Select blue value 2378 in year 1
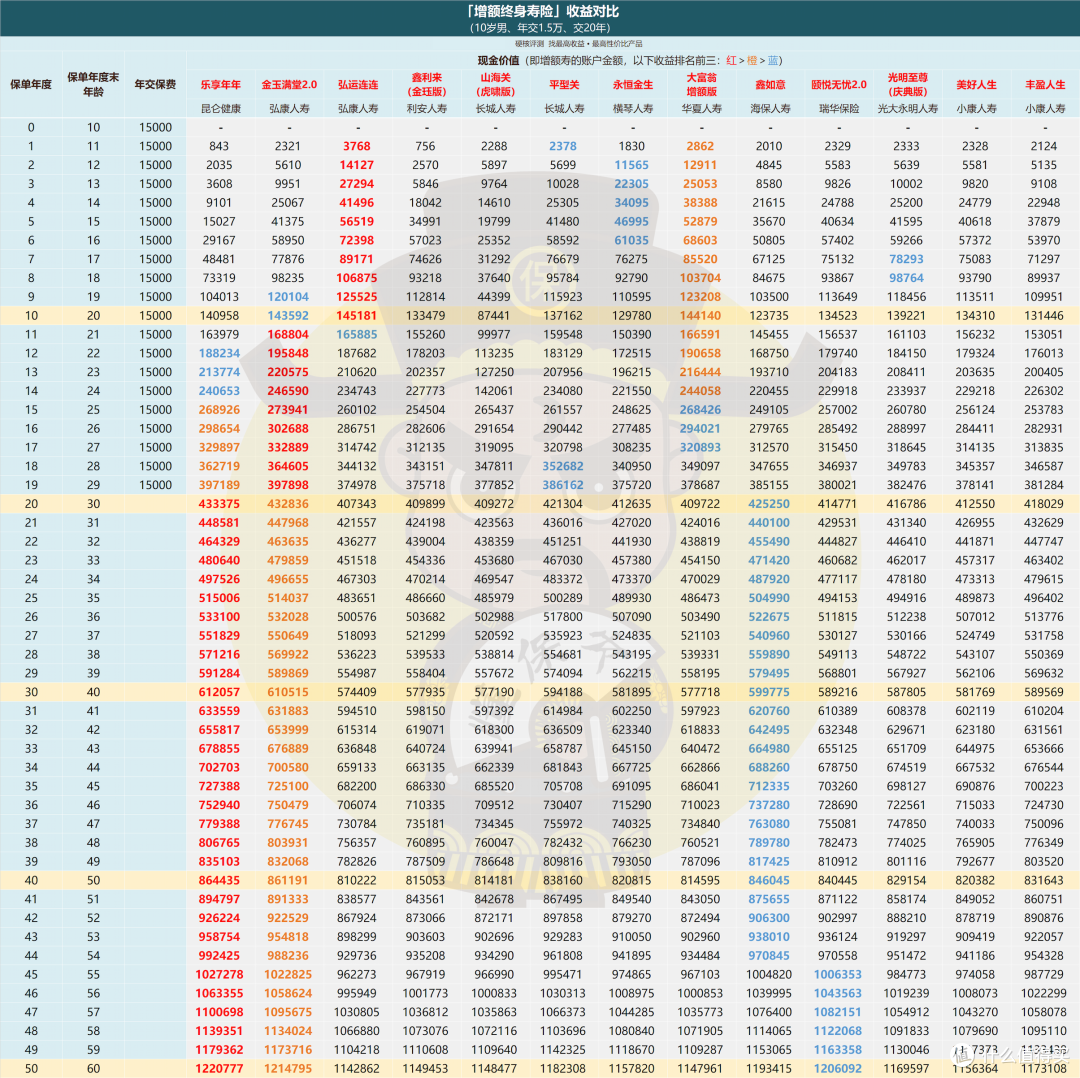The height and width of the screenshot is (1078, 1080). [563, 146]
